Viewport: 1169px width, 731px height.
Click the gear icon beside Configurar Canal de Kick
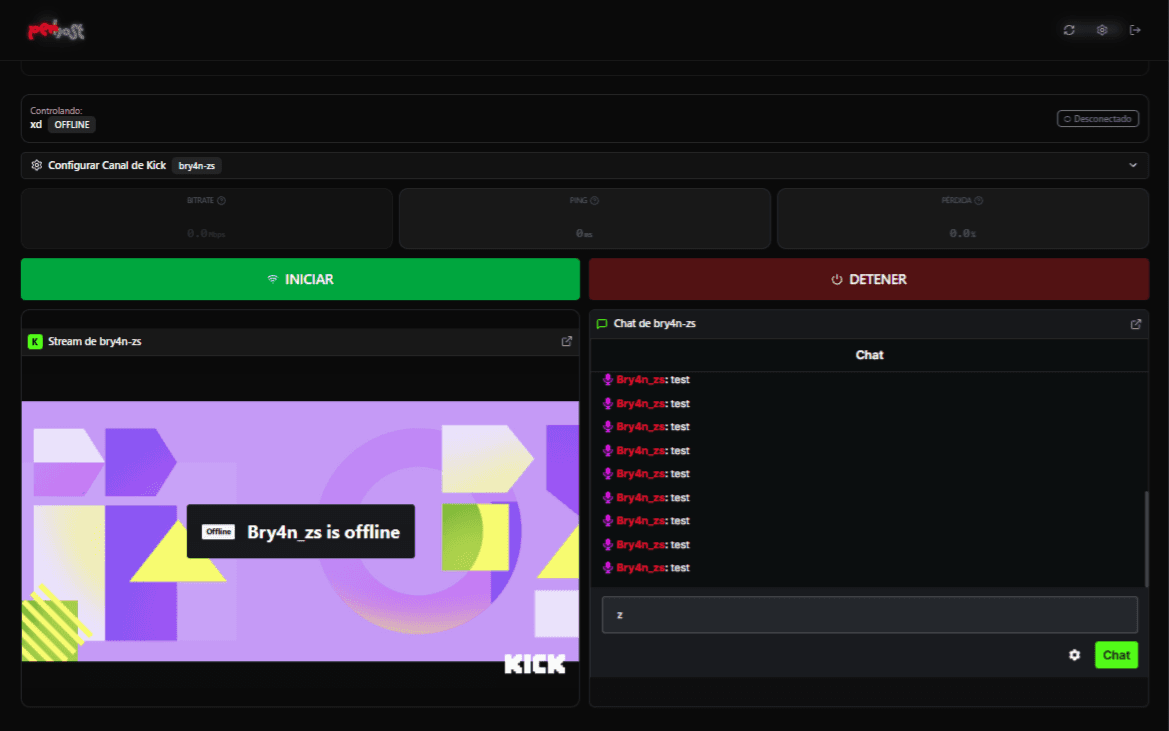click(x=37, y=166)
